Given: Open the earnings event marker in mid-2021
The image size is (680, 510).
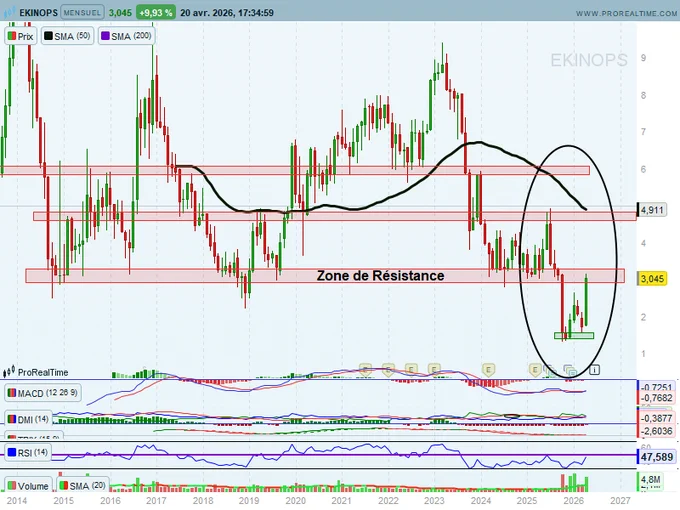Looking at the screenshot, I should (365, 369).
